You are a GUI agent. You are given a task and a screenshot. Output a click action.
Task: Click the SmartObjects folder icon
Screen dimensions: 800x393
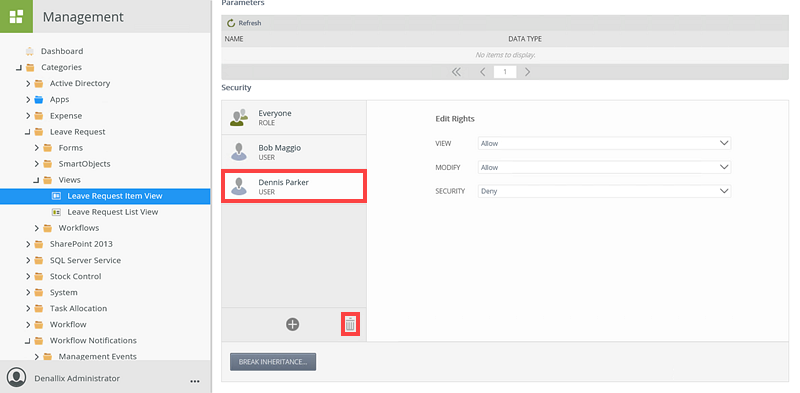tap(47, 164)
